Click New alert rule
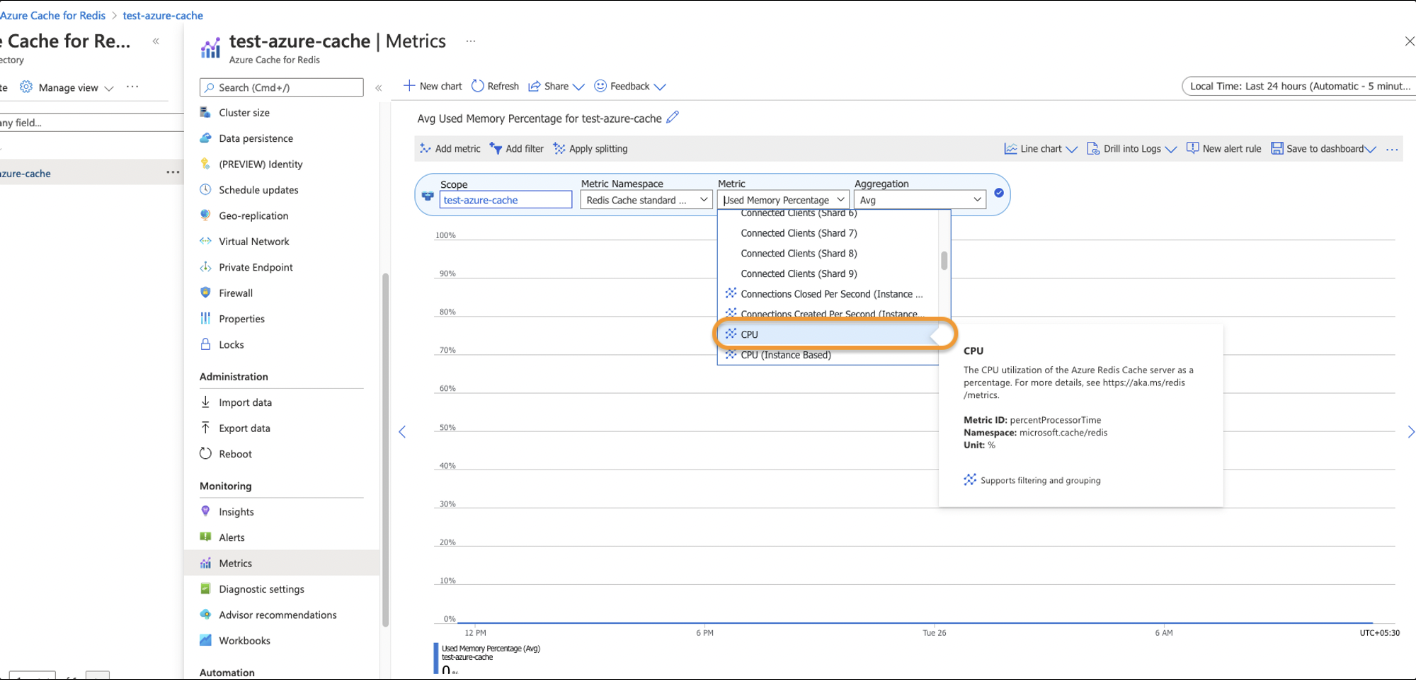 pos(1224,149)
